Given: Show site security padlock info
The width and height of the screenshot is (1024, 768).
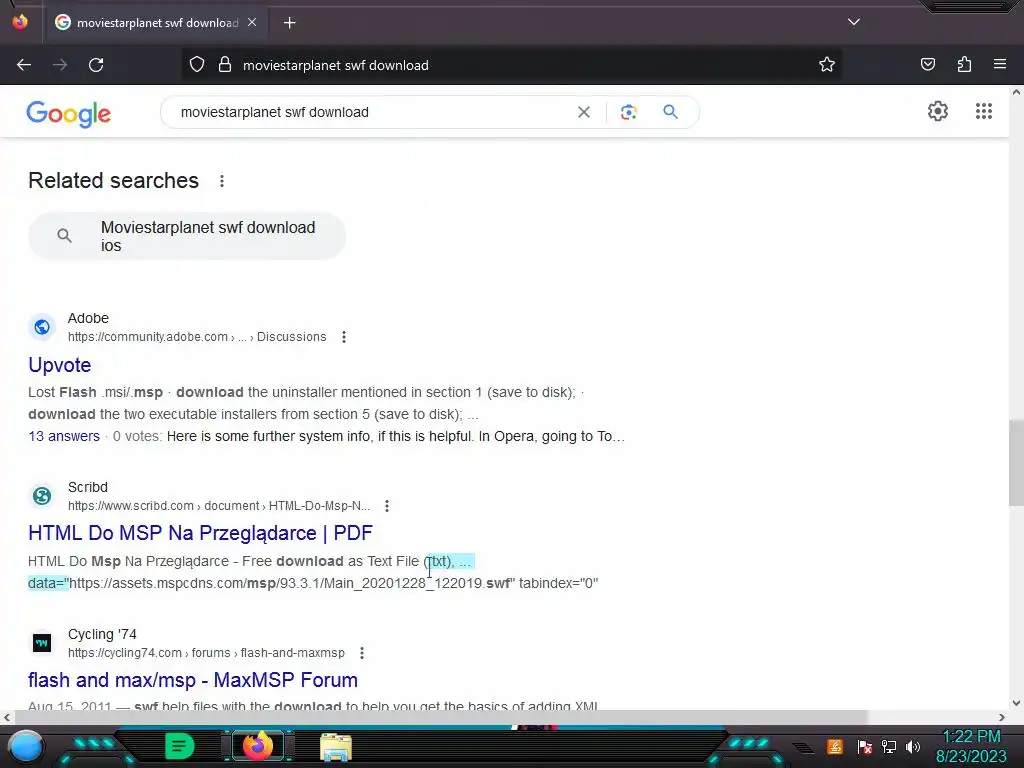Looking at the screenshot, I should coord(225,65).
